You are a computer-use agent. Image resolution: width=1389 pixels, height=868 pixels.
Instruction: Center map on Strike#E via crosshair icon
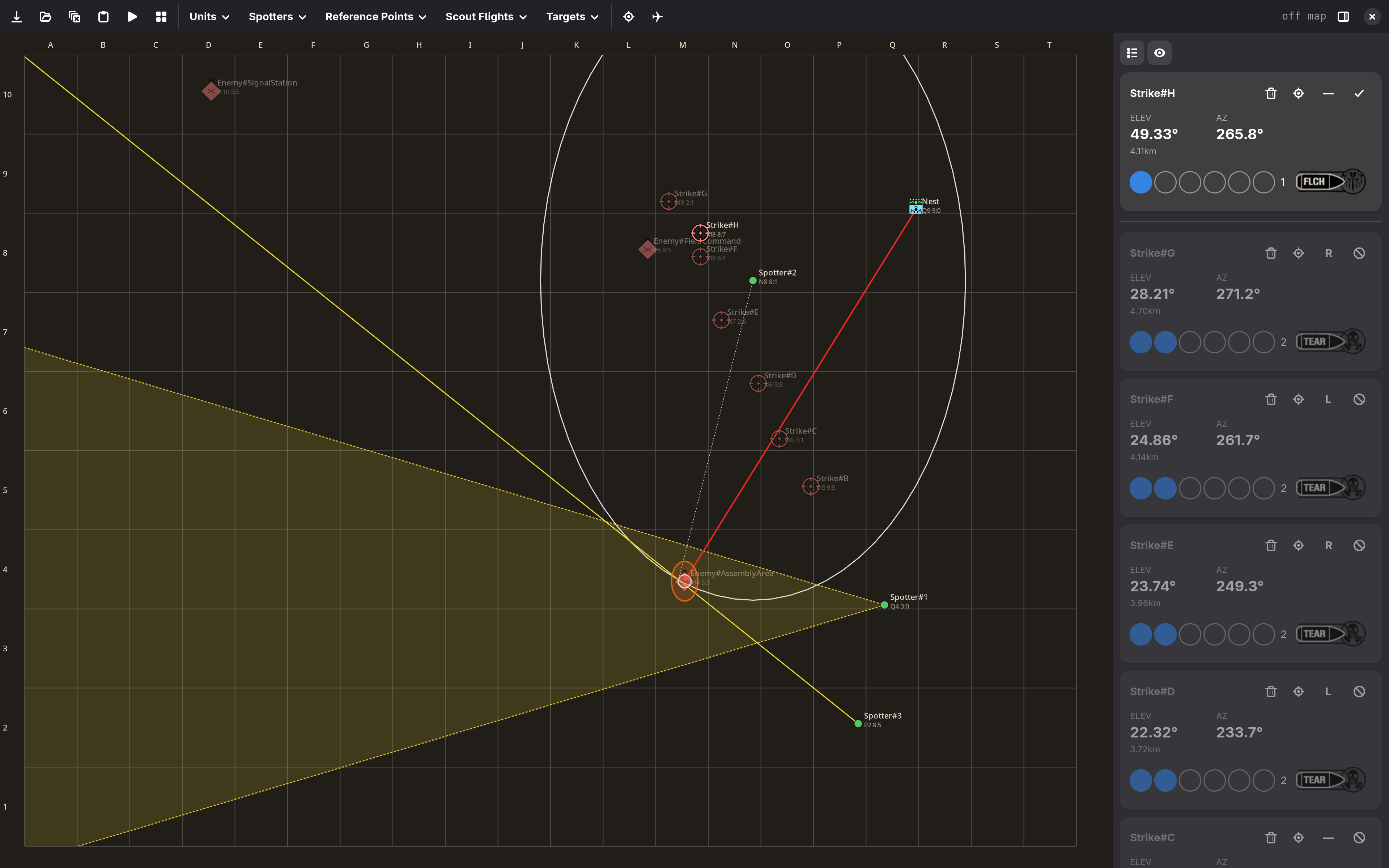(1298, 545)
